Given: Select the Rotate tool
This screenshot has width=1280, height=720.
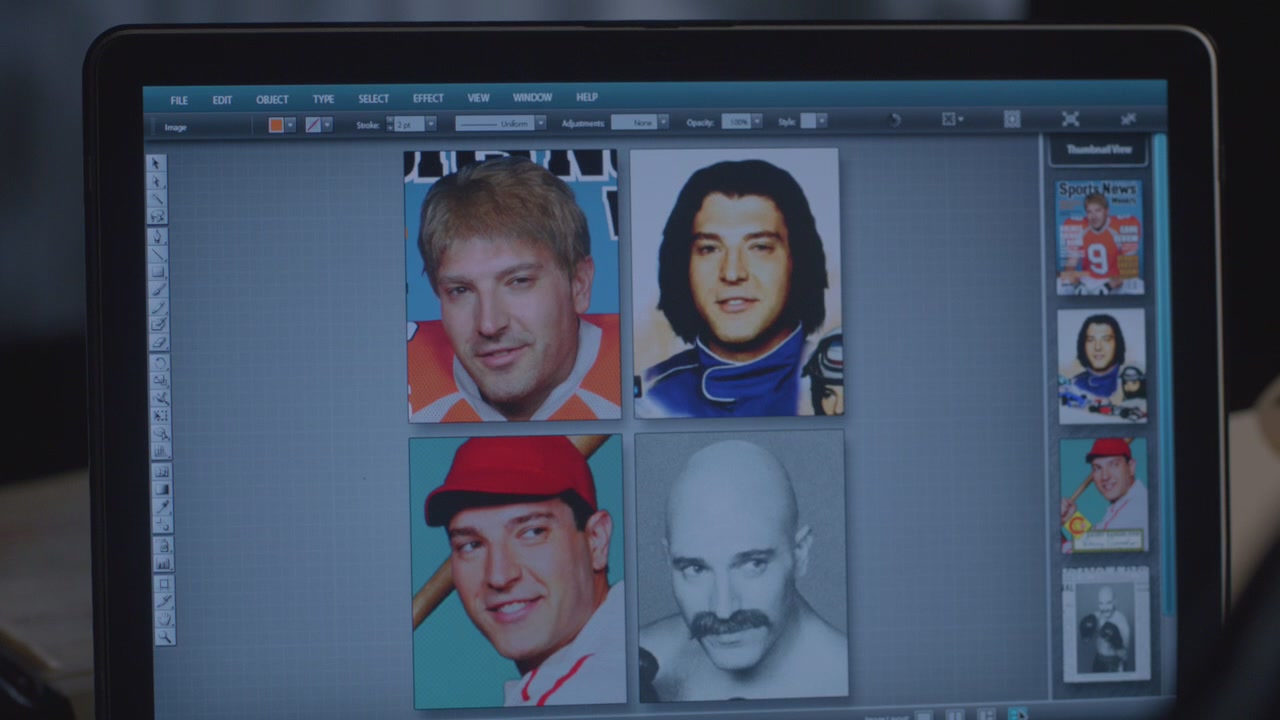Looking at the screenshot, I should pyautogui.click(x=159, y=362).
